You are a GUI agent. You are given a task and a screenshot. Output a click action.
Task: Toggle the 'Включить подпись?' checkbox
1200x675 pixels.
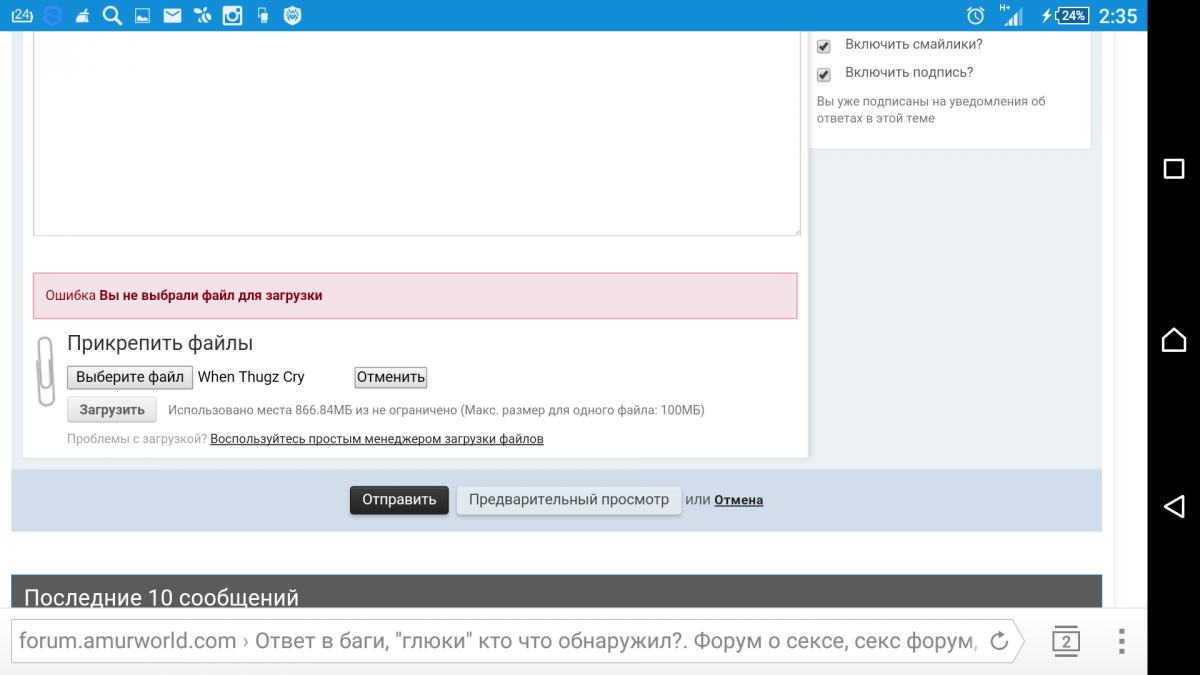click(x=824, y=74)
